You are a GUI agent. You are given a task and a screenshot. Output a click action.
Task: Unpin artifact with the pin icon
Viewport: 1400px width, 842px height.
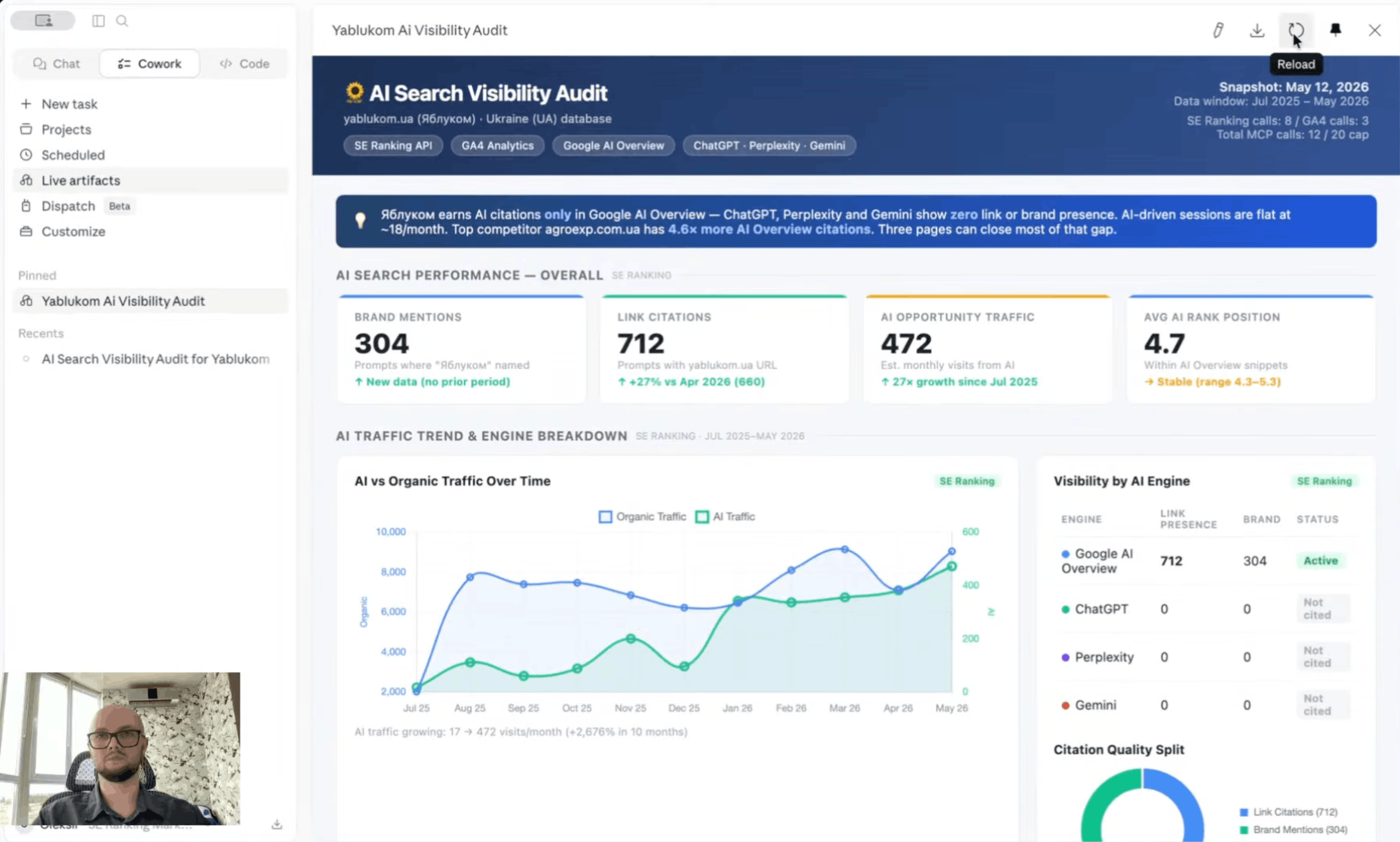pyautogui.click(x=1335, y=30)
